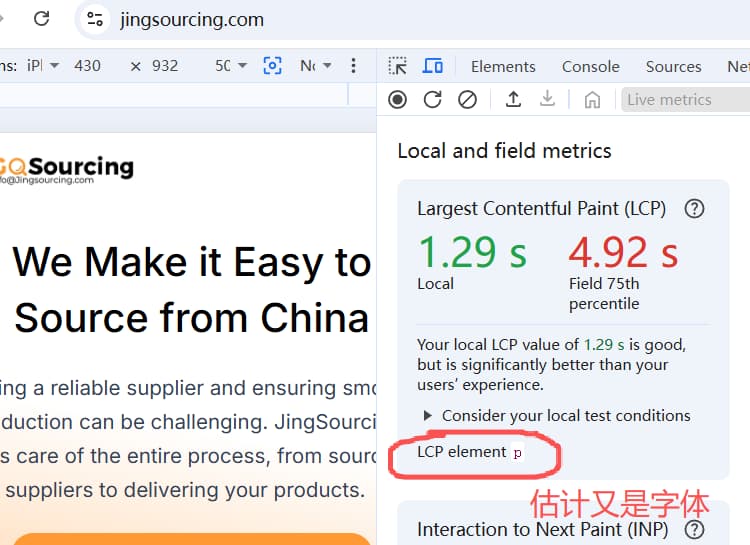
Task: Switch to the Console tab
Action: coord(591,67)
